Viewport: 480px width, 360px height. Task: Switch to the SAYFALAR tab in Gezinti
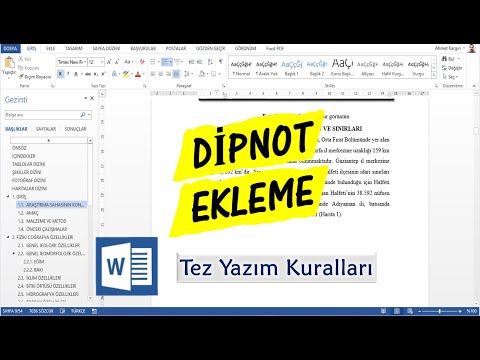pos(46,129)
